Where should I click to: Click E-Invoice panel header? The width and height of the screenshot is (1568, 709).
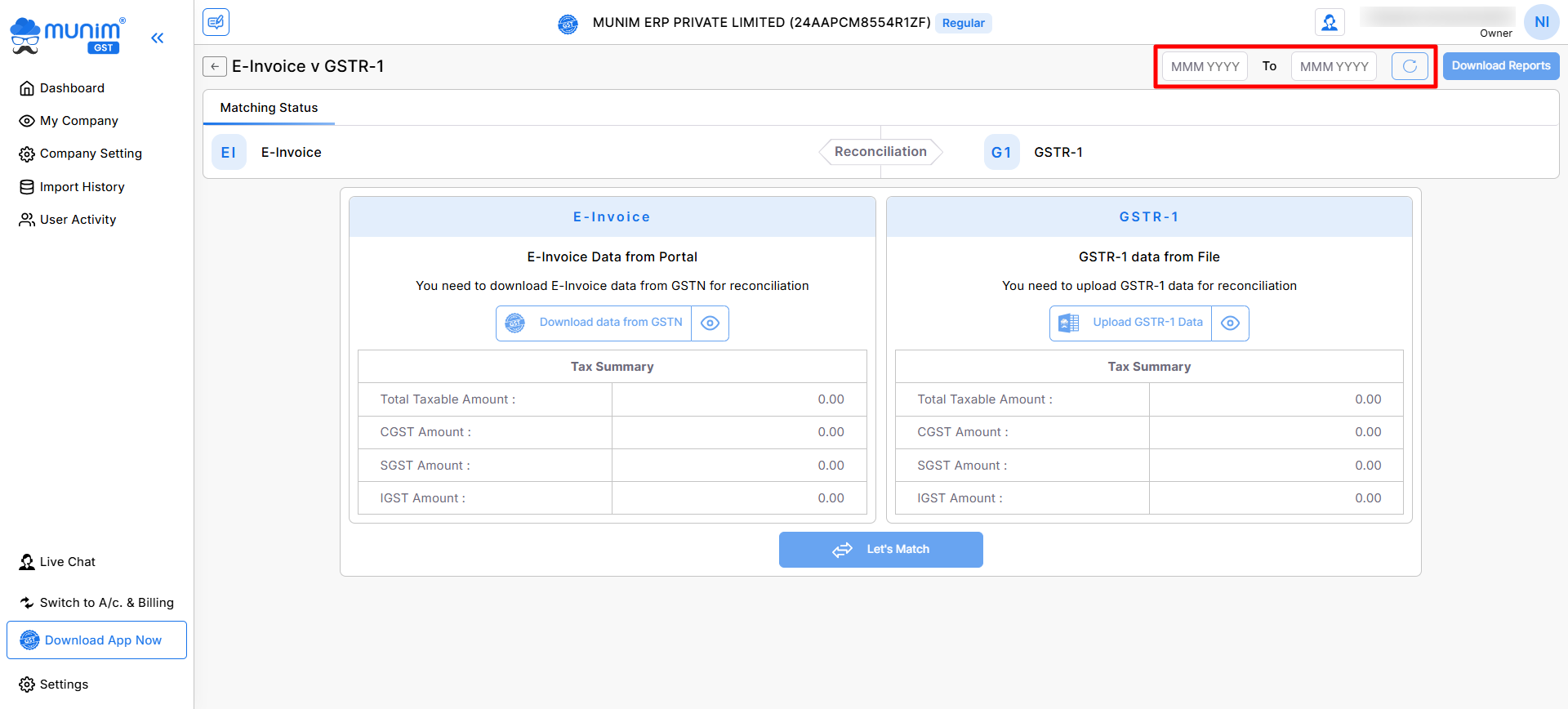[612, 216]
